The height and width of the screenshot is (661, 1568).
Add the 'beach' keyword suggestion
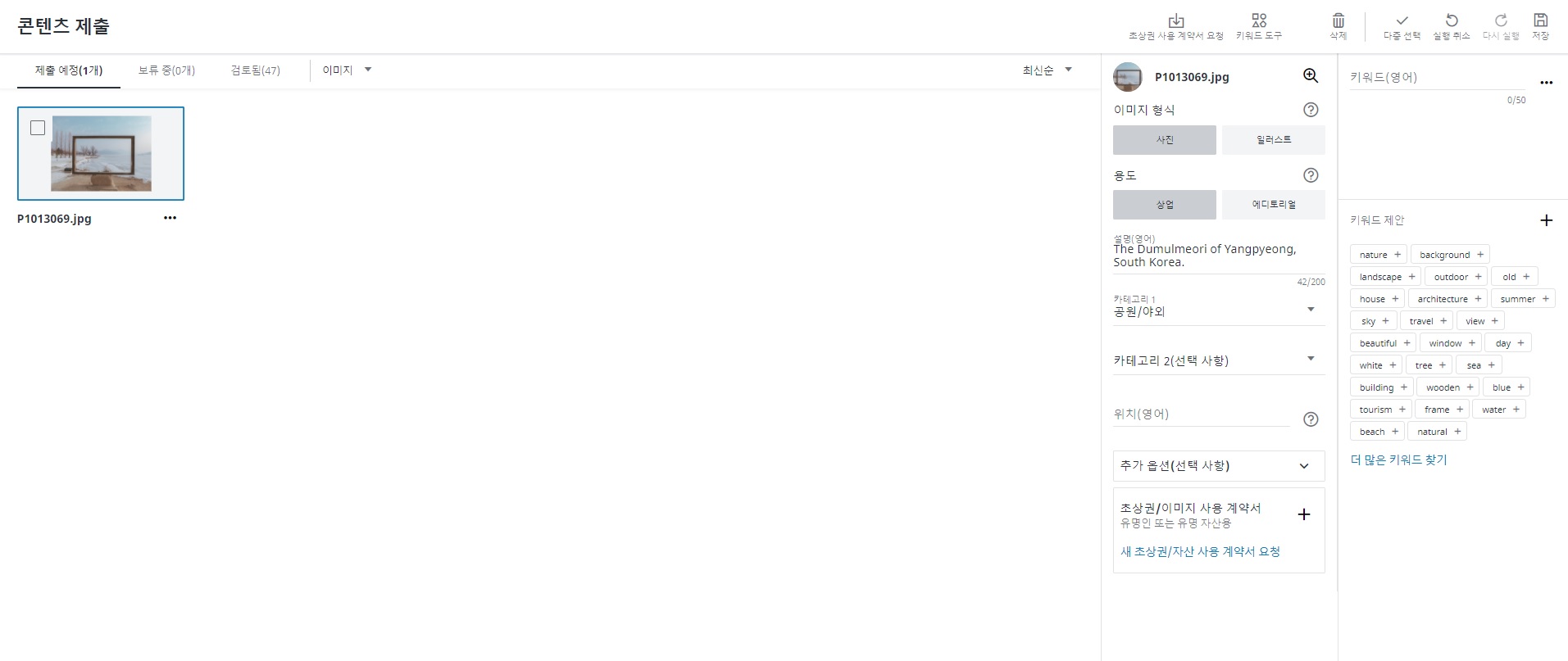click(1377, 432)
